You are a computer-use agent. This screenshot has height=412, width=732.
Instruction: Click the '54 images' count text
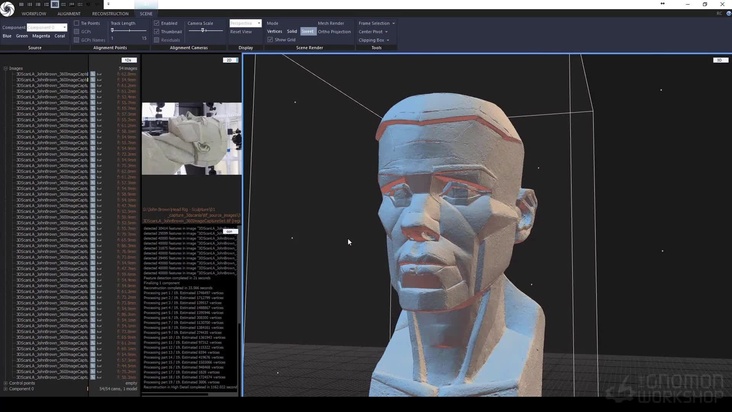point(127,69)
